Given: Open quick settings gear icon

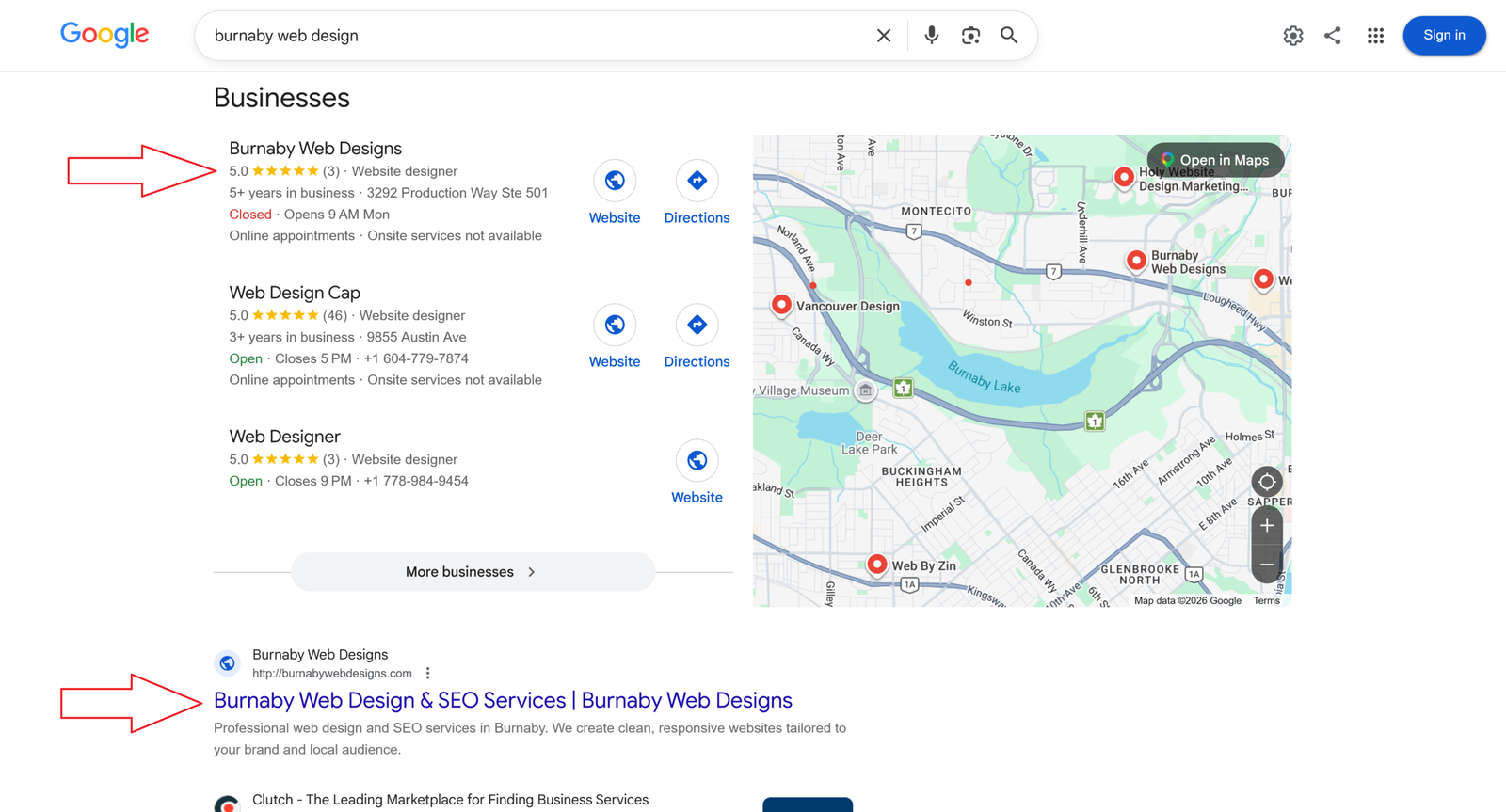Looking at the screenshot, I should click(1293, 36).
